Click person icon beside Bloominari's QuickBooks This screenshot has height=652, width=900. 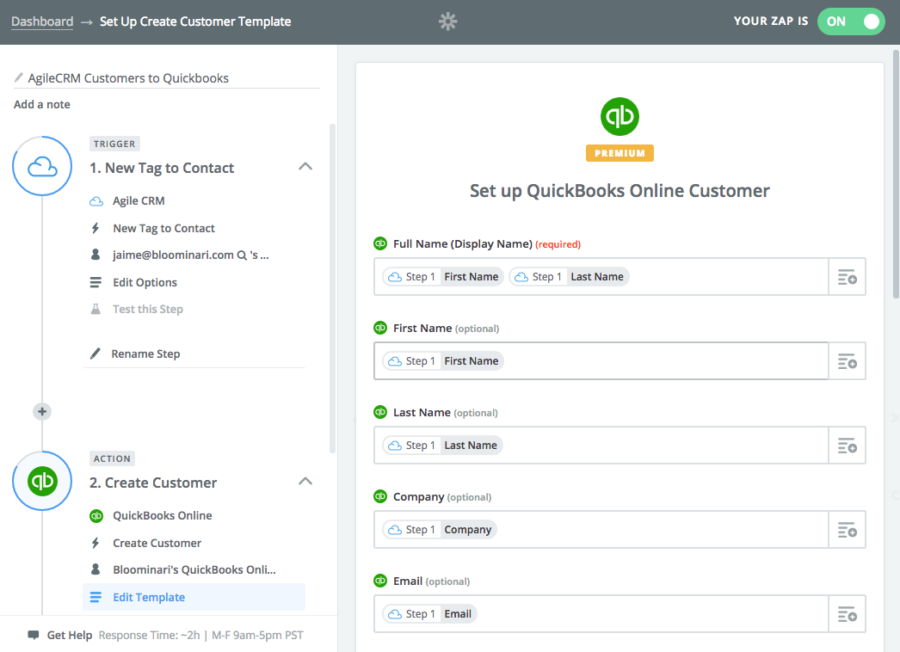[95, 569]
